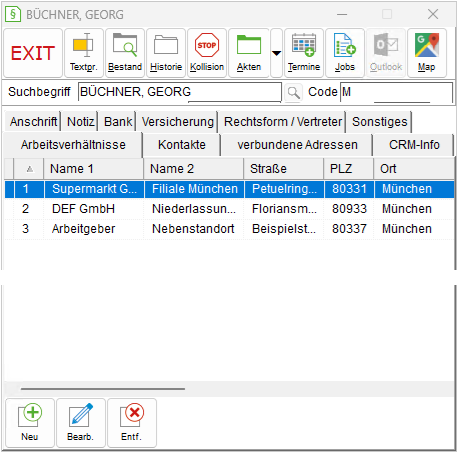Select the CRM-Info tab
This screenshot has width=457, height=453.
(x=414, y=145)
